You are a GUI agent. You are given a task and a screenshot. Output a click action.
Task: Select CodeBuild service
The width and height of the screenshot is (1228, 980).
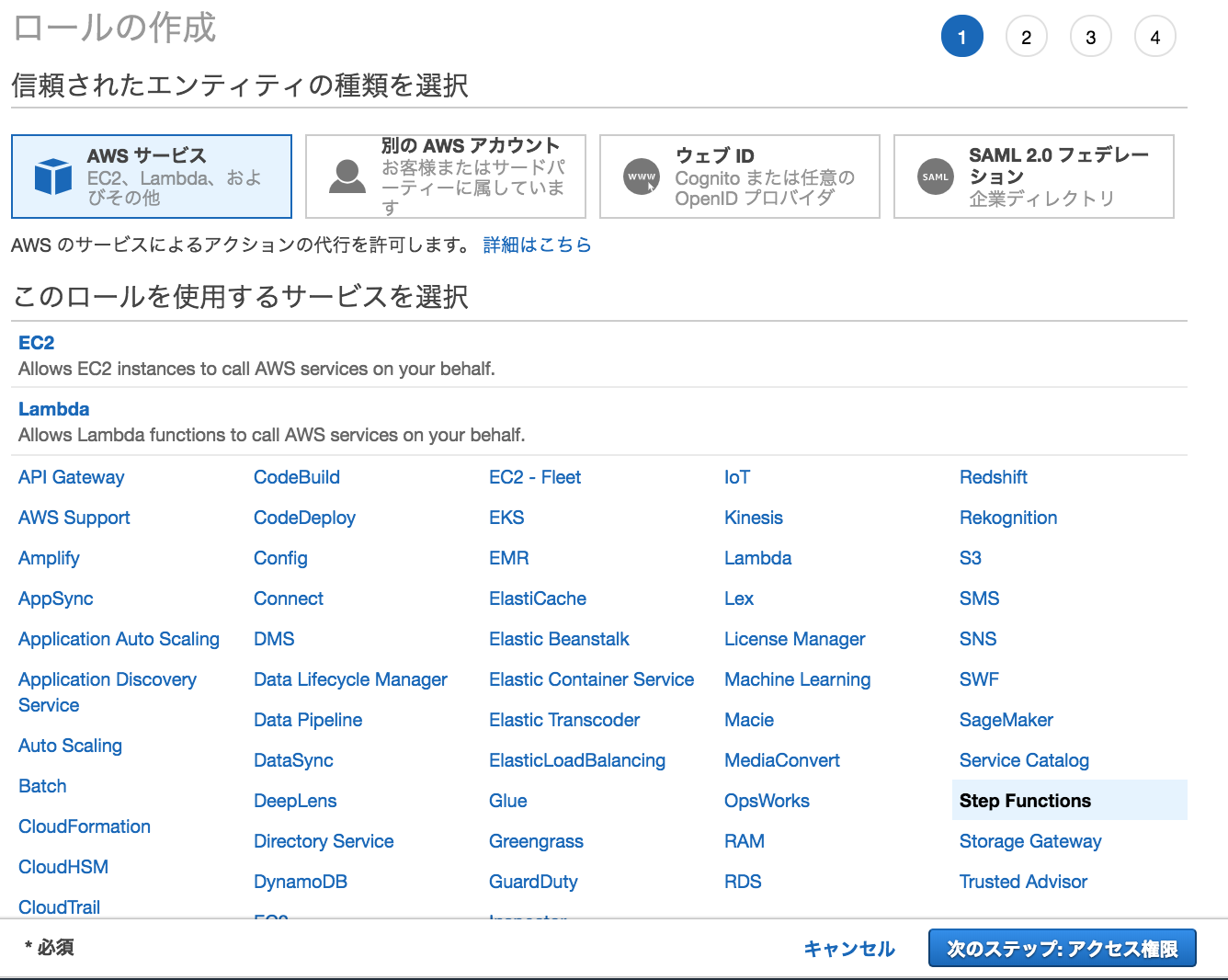point(297,477)
